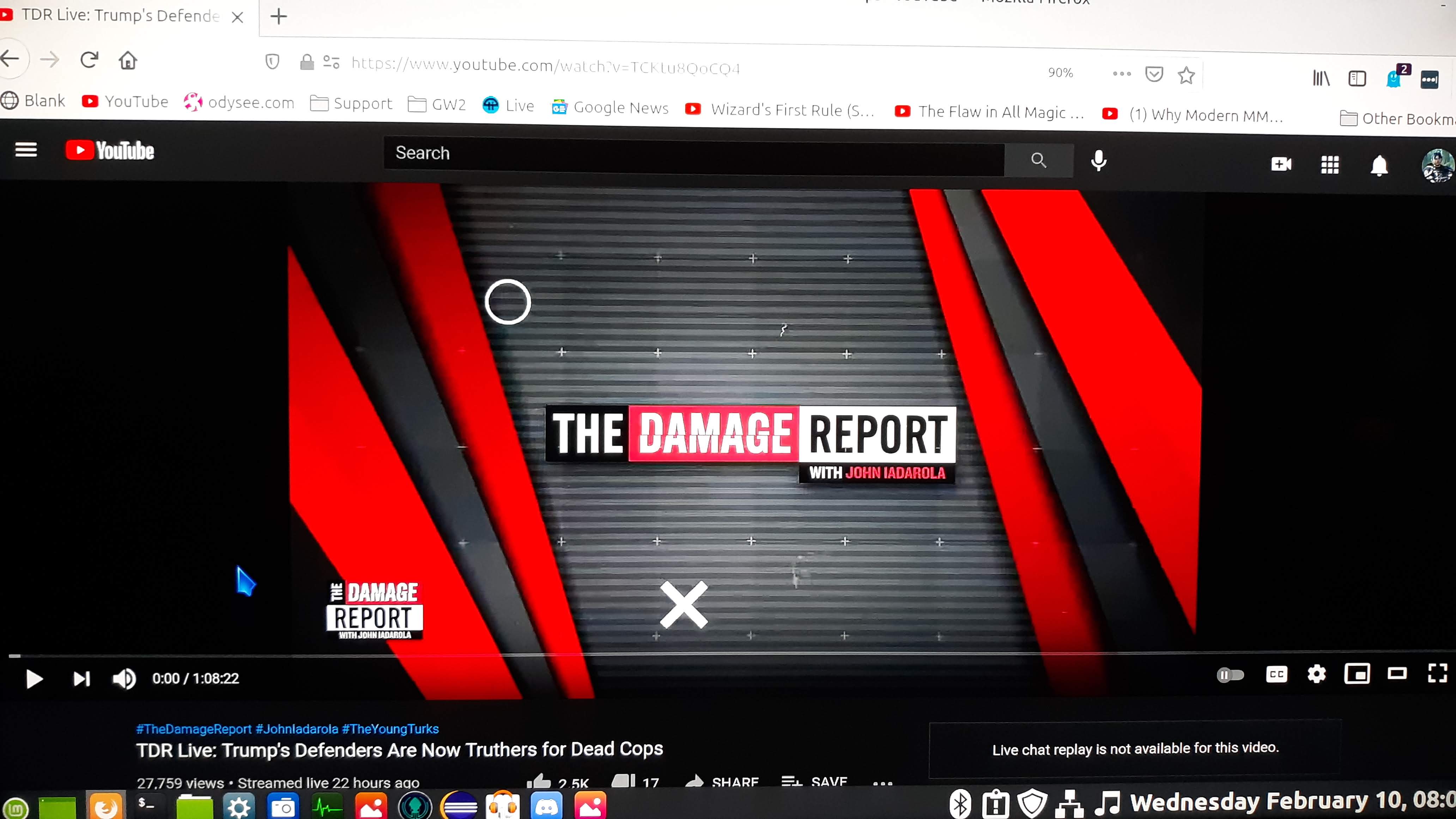Mute the video volume

click(x=124, y=679)
